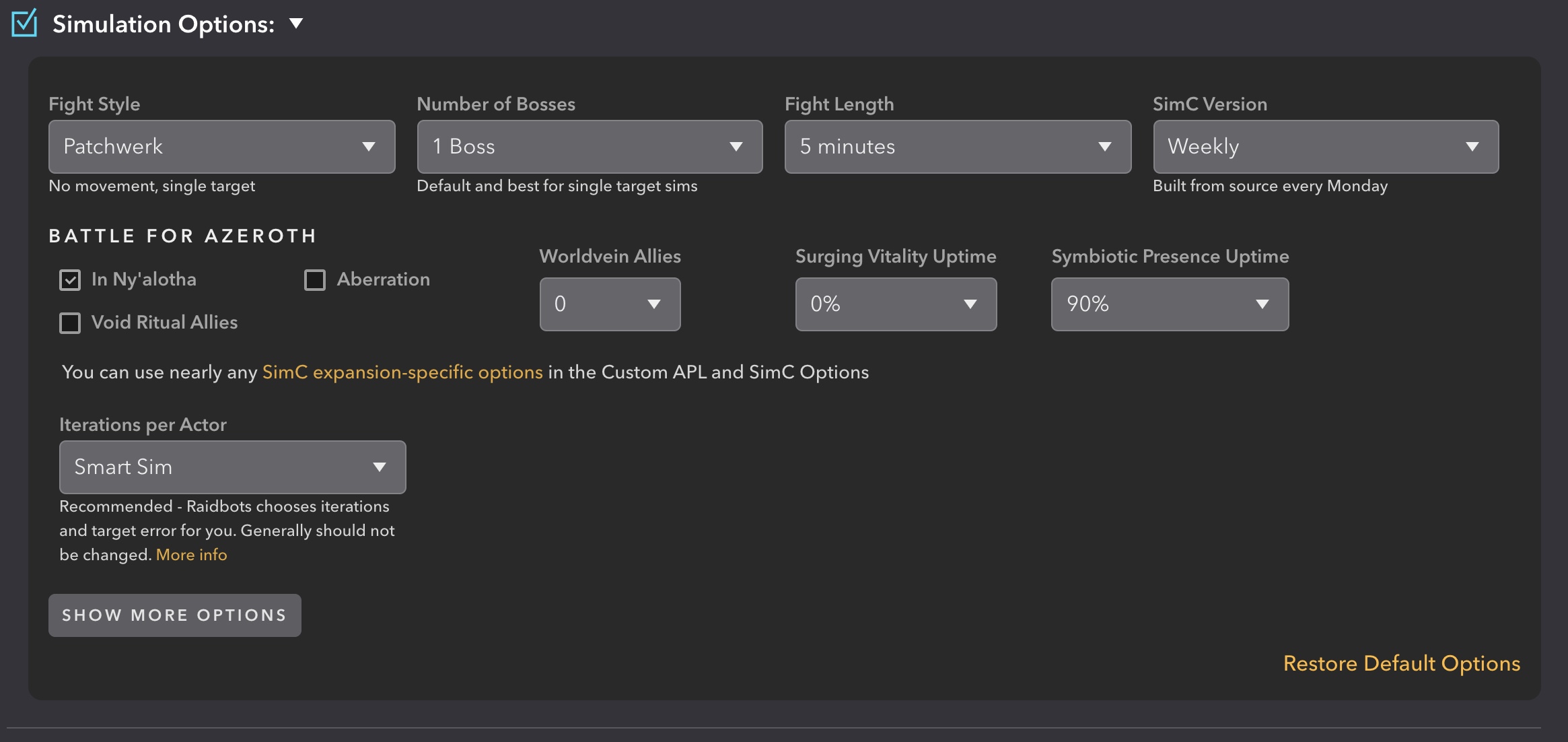Open the SimC expansion-specific options link

point(402,372)
